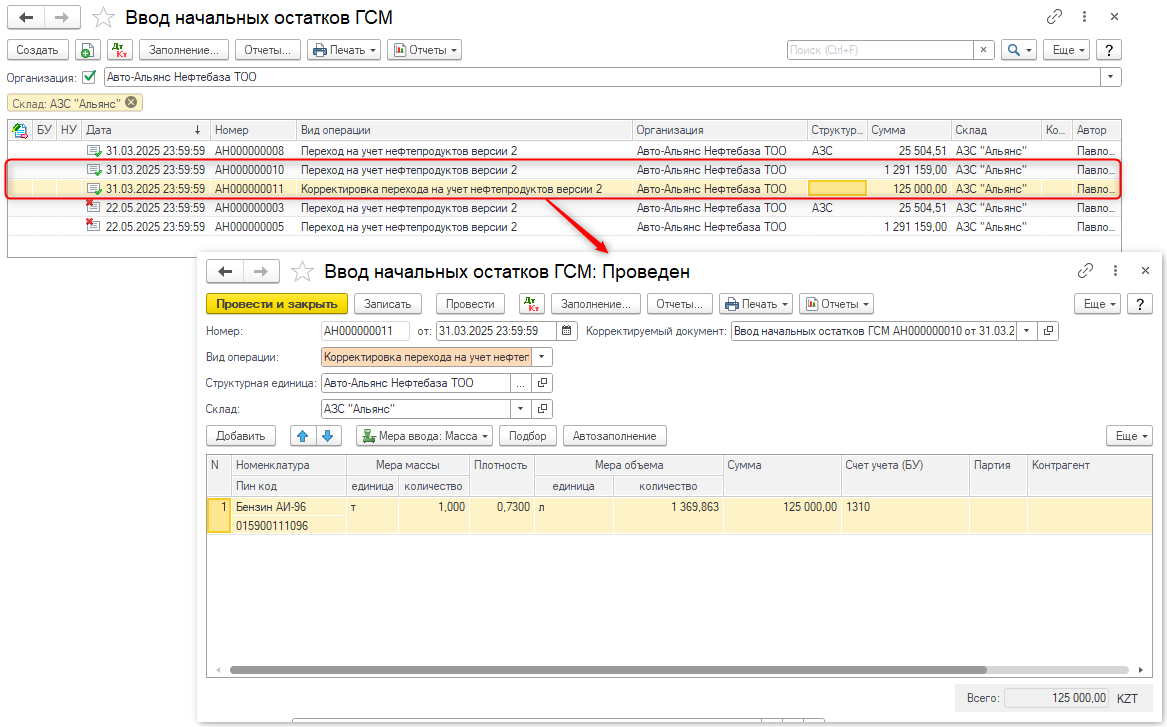Click the link icon in document title bar

pyautogui.click(x=1085, y=271)
